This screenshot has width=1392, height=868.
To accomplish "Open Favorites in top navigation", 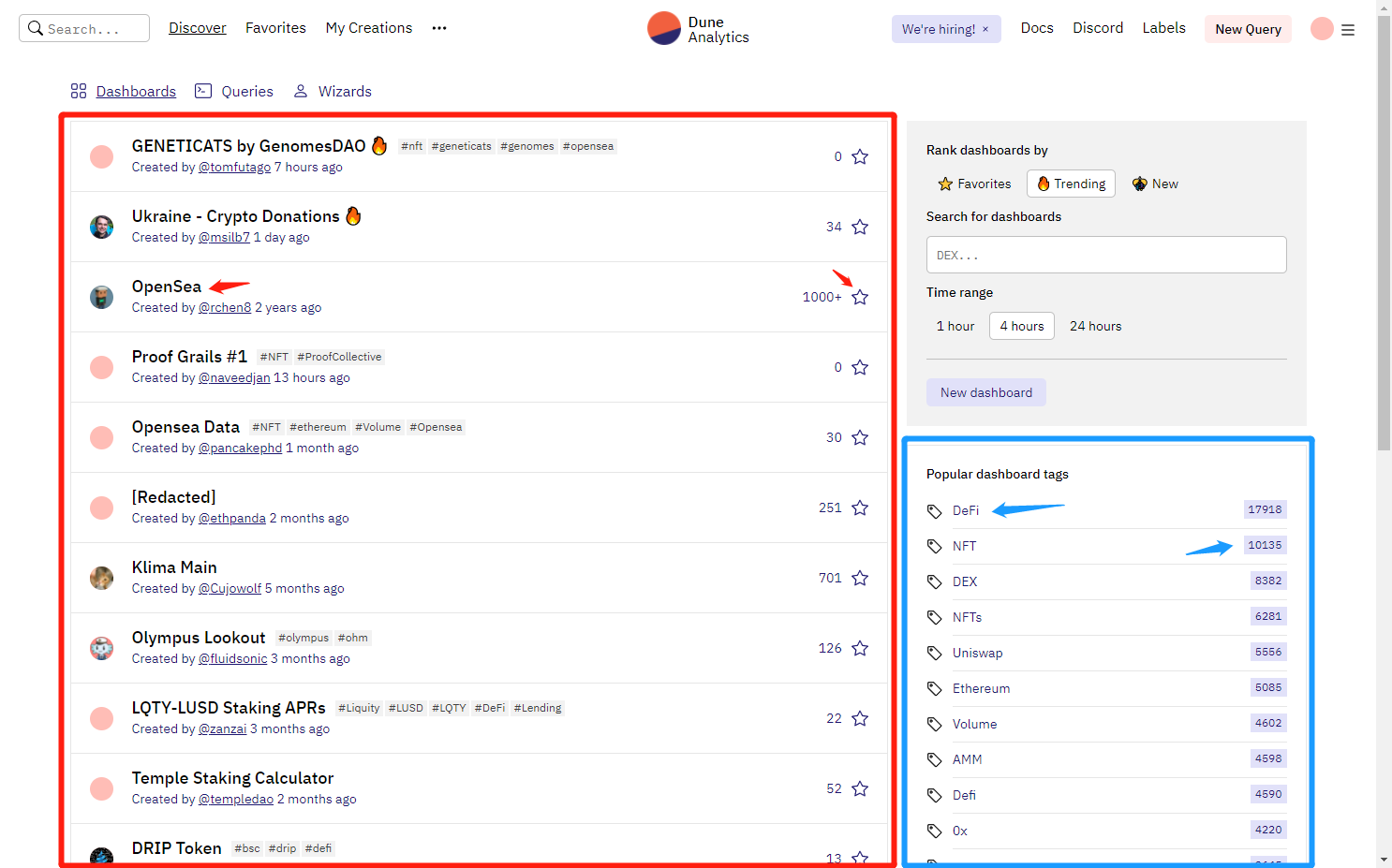I will [275, 28].
